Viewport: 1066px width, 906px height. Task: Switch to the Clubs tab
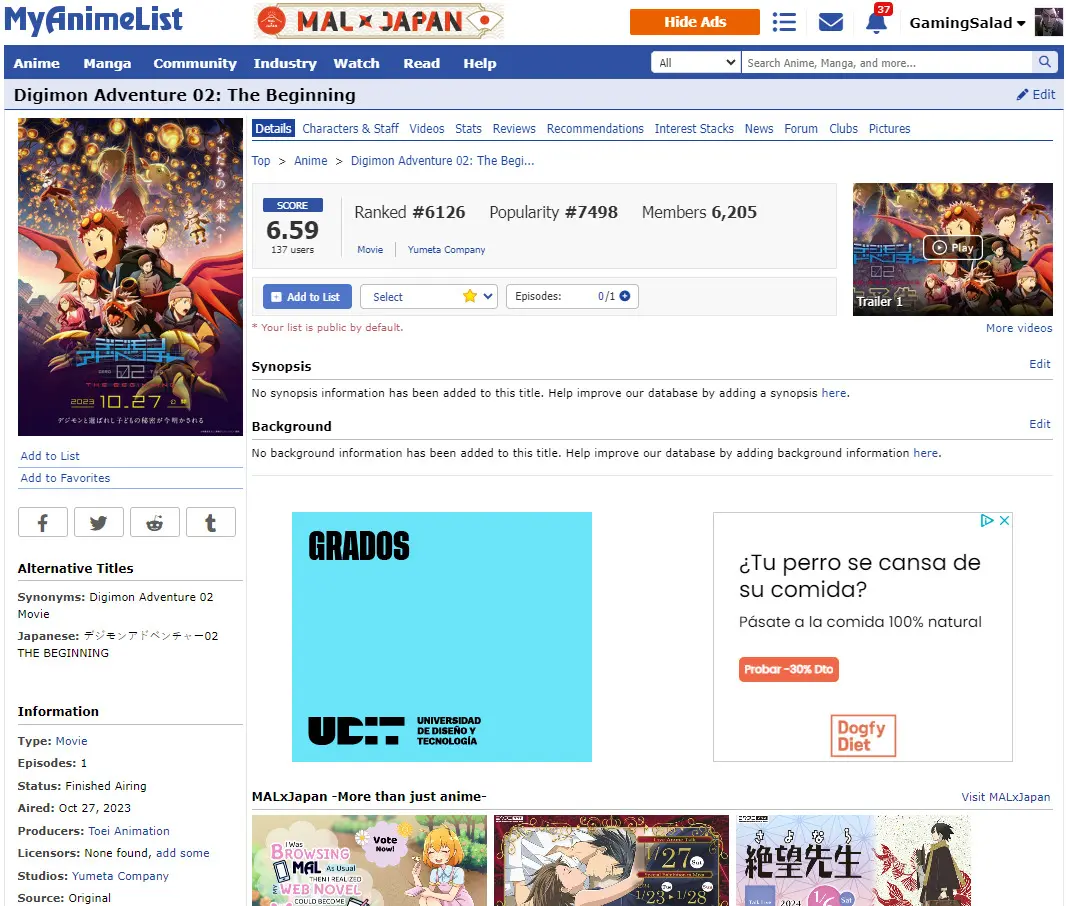tap(843, 128)
